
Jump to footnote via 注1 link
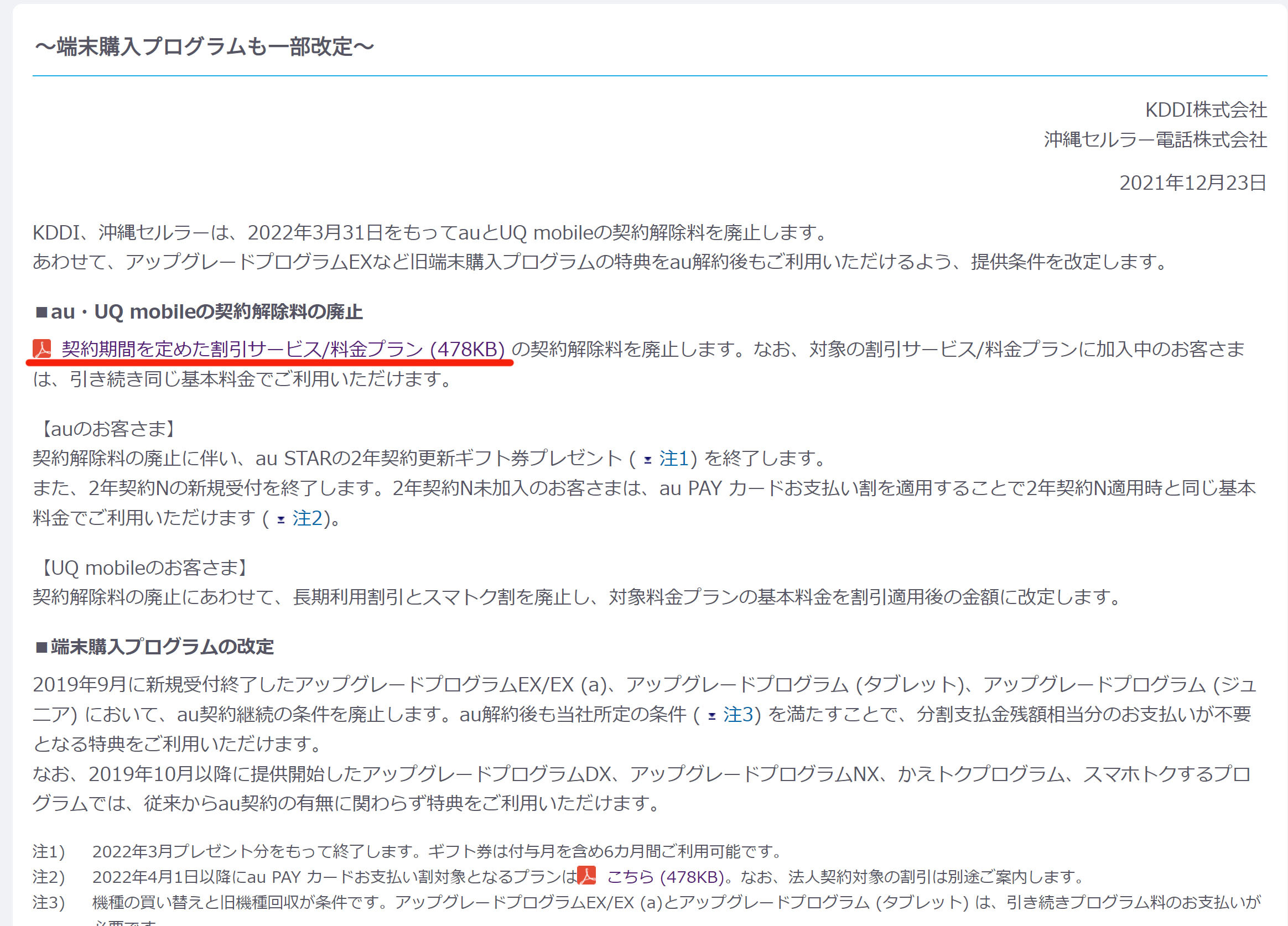pyautogui.click(x=673, y=458)
